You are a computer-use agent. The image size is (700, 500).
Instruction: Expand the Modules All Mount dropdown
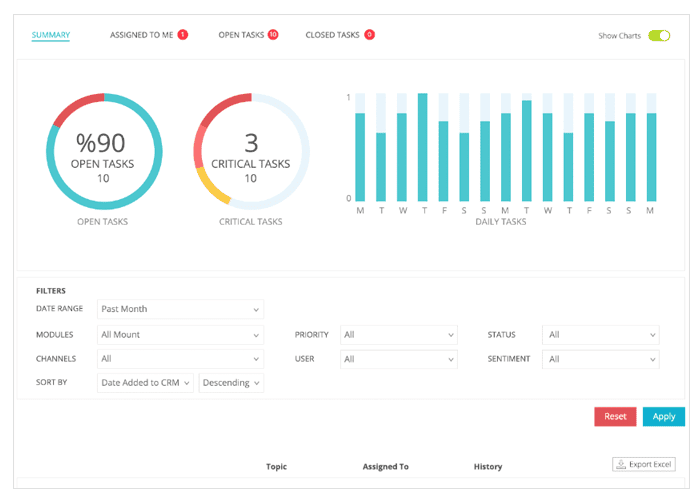[x=180, y=335]
